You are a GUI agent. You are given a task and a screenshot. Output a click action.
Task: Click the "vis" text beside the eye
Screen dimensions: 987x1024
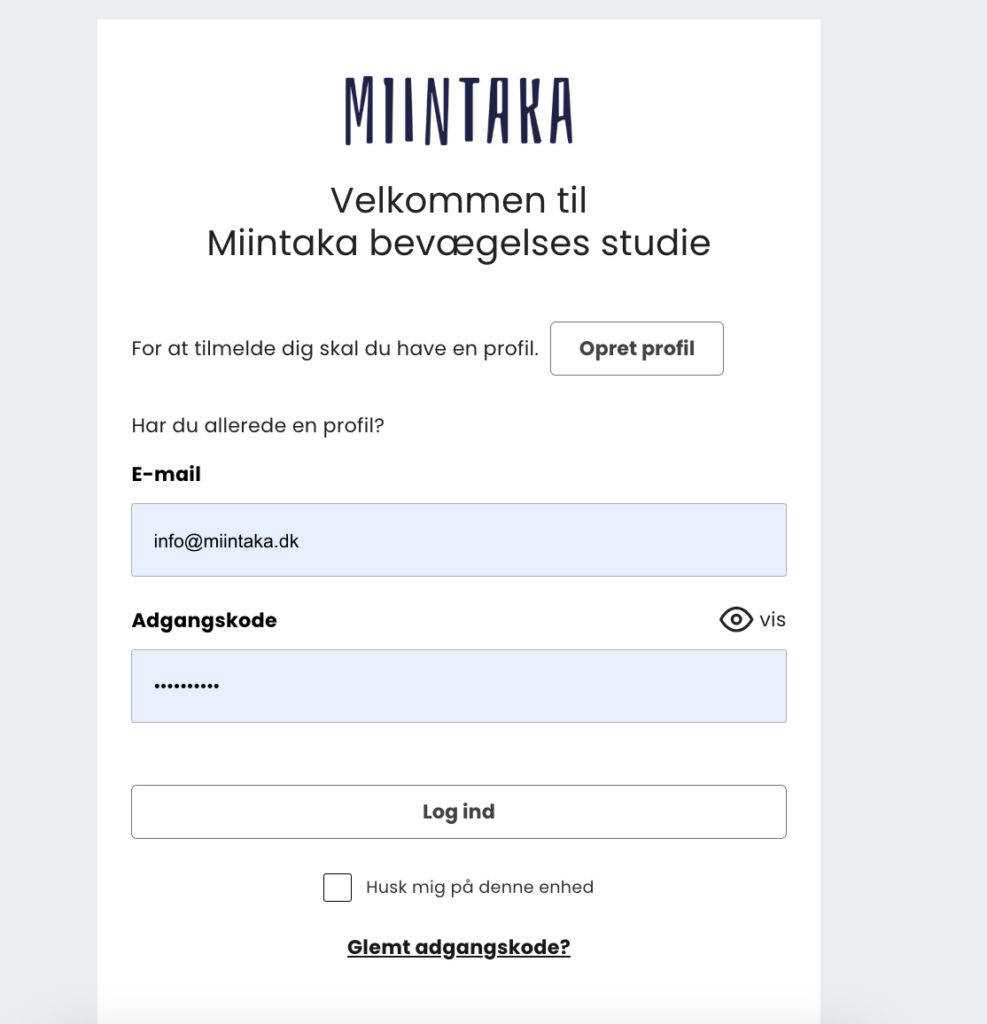pos(772,620)
